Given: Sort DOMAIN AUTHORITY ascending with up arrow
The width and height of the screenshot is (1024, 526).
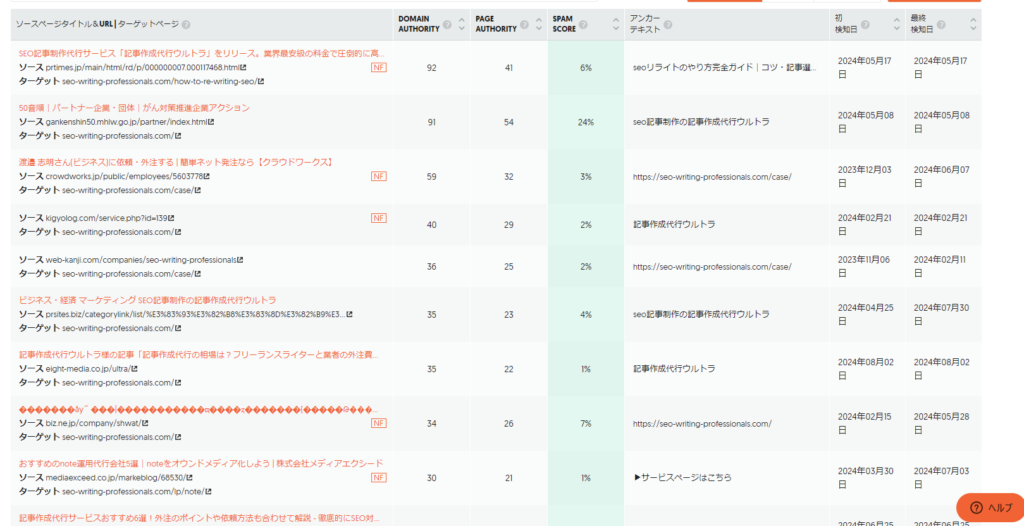Looking at the screenshot, I should tap(462, 20).
